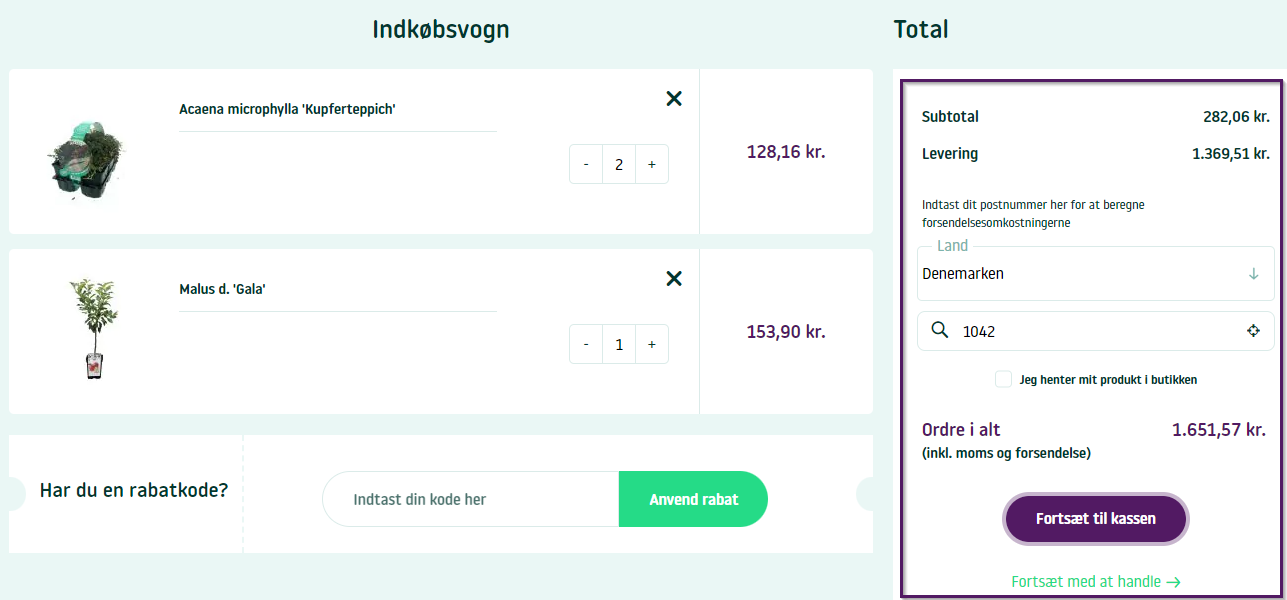1287x600 pixels.
Task: Click the postcode search magnifier icon
Action: (x=940, y=331)
